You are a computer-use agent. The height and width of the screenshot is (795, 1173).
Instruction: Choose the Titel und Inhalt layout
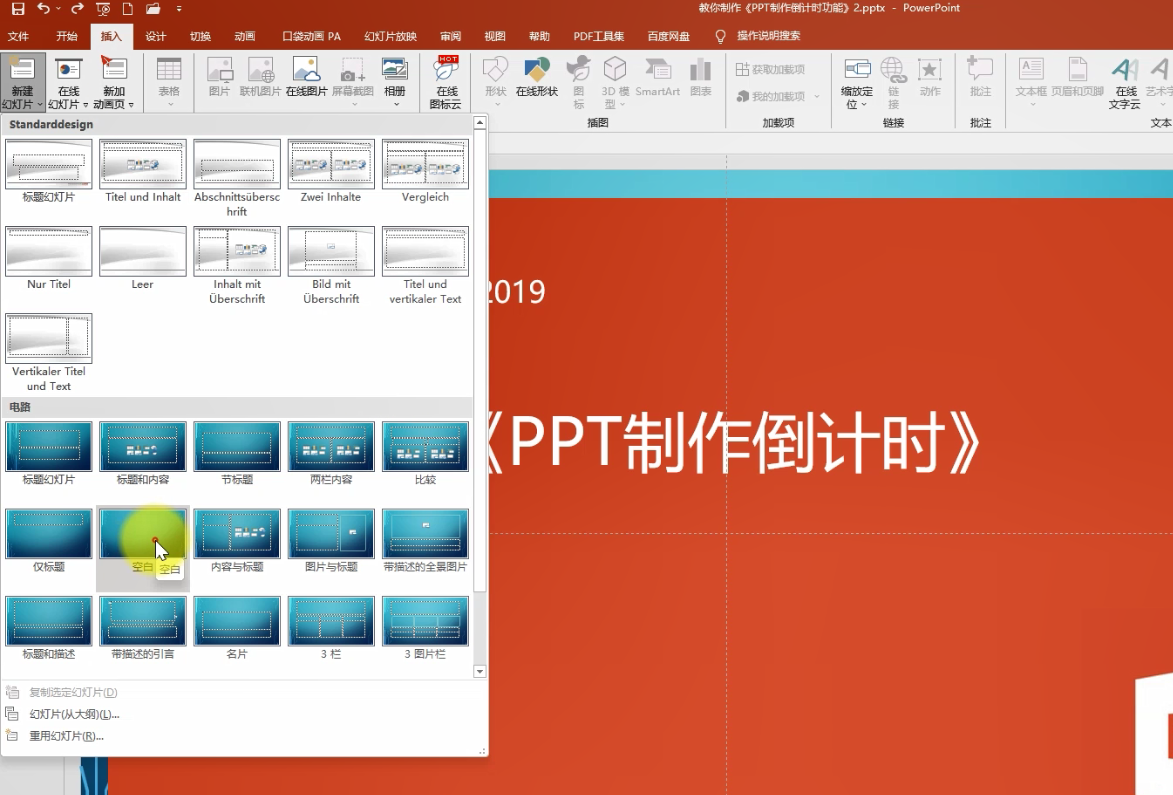[143, 171]
